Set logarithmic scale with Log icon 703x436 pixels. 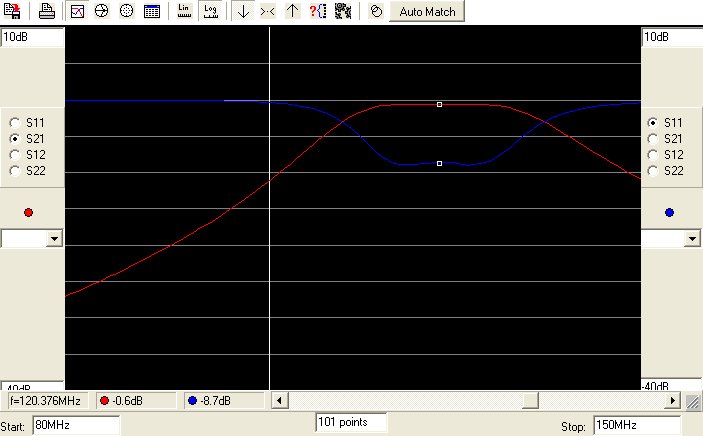click(x=209, y=12)
